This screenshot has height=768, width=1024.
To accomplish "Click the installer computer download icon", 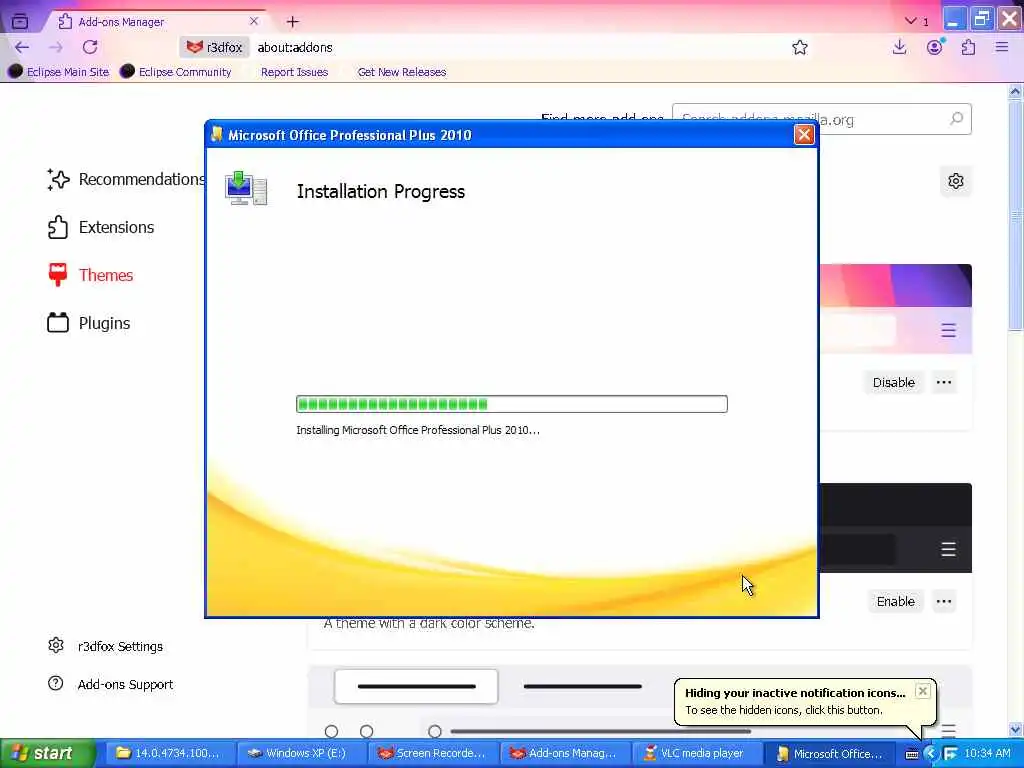I will (246, 189).
